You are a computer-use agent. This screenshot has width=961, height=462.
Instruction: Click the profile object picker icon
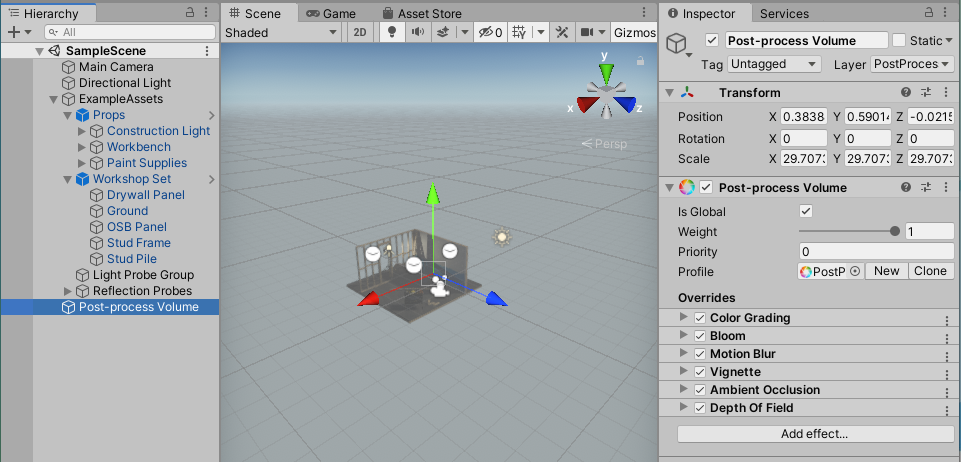[855, 271]
